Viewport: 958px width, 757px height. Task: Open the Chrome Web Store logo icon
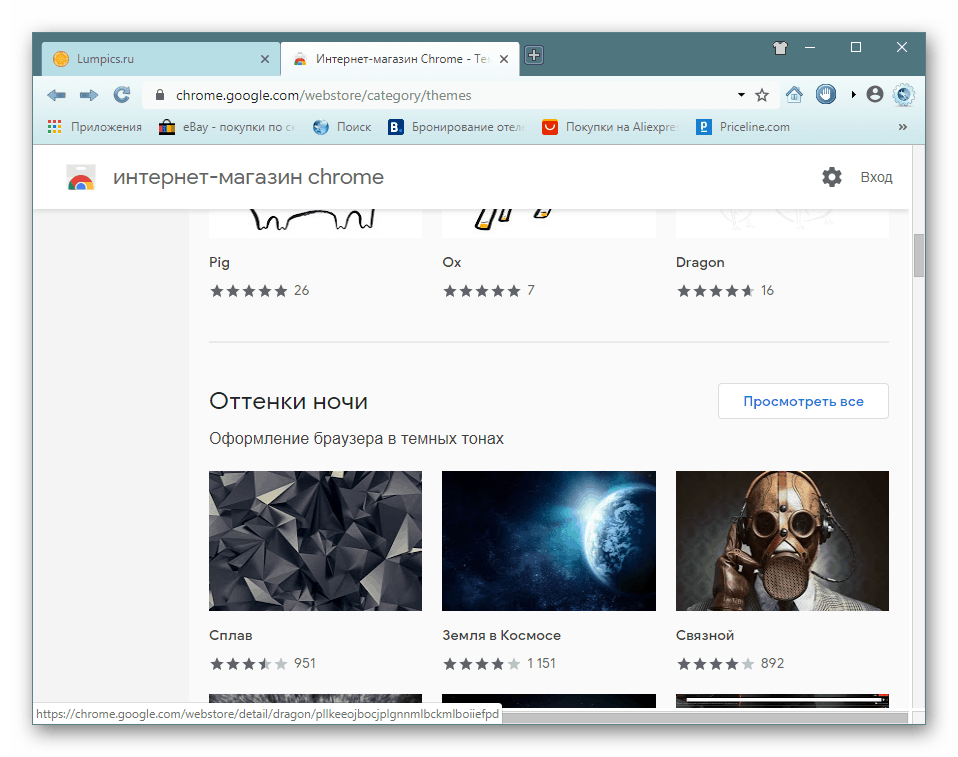(80, 177)
